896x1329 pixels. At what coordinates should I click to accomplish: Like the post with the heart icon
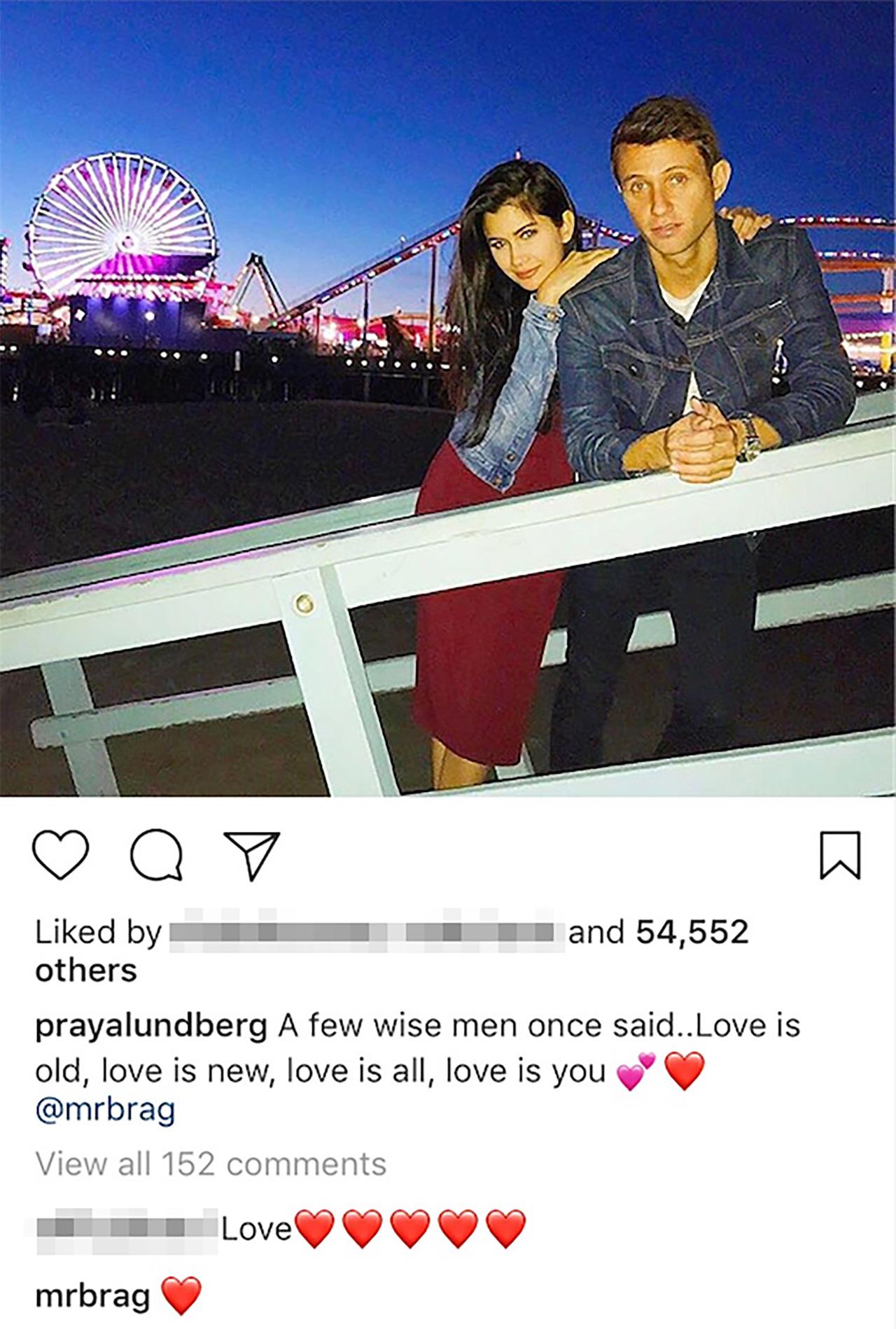click(61, 855)
